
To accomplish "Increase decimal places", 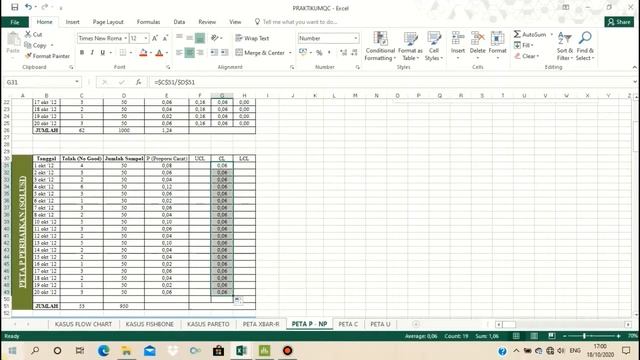I will tap(343, 53).
